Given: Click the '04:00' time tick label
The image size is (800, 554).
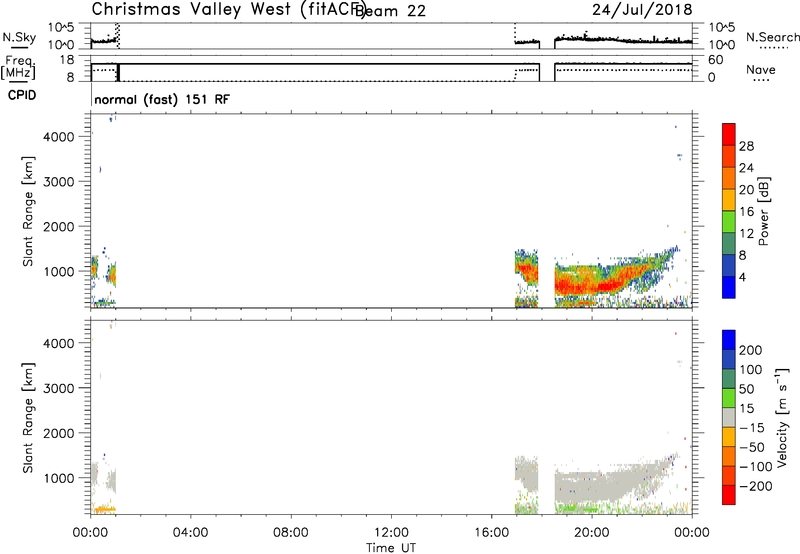Looking at the screenshot, I should pos(191,533).
